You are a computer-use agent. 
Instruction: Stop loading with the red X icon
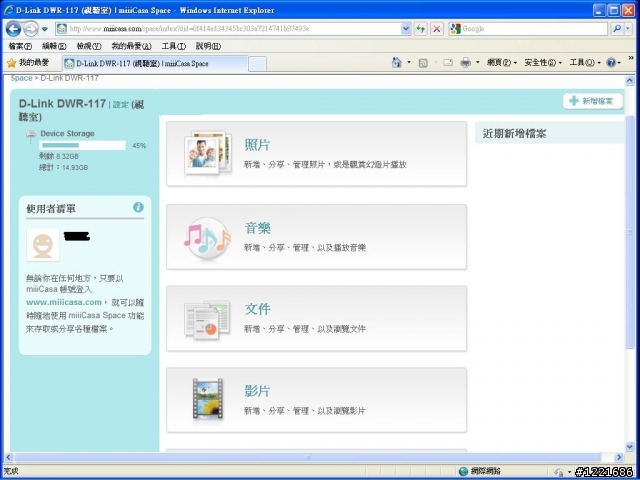click(x=437, y=29)
